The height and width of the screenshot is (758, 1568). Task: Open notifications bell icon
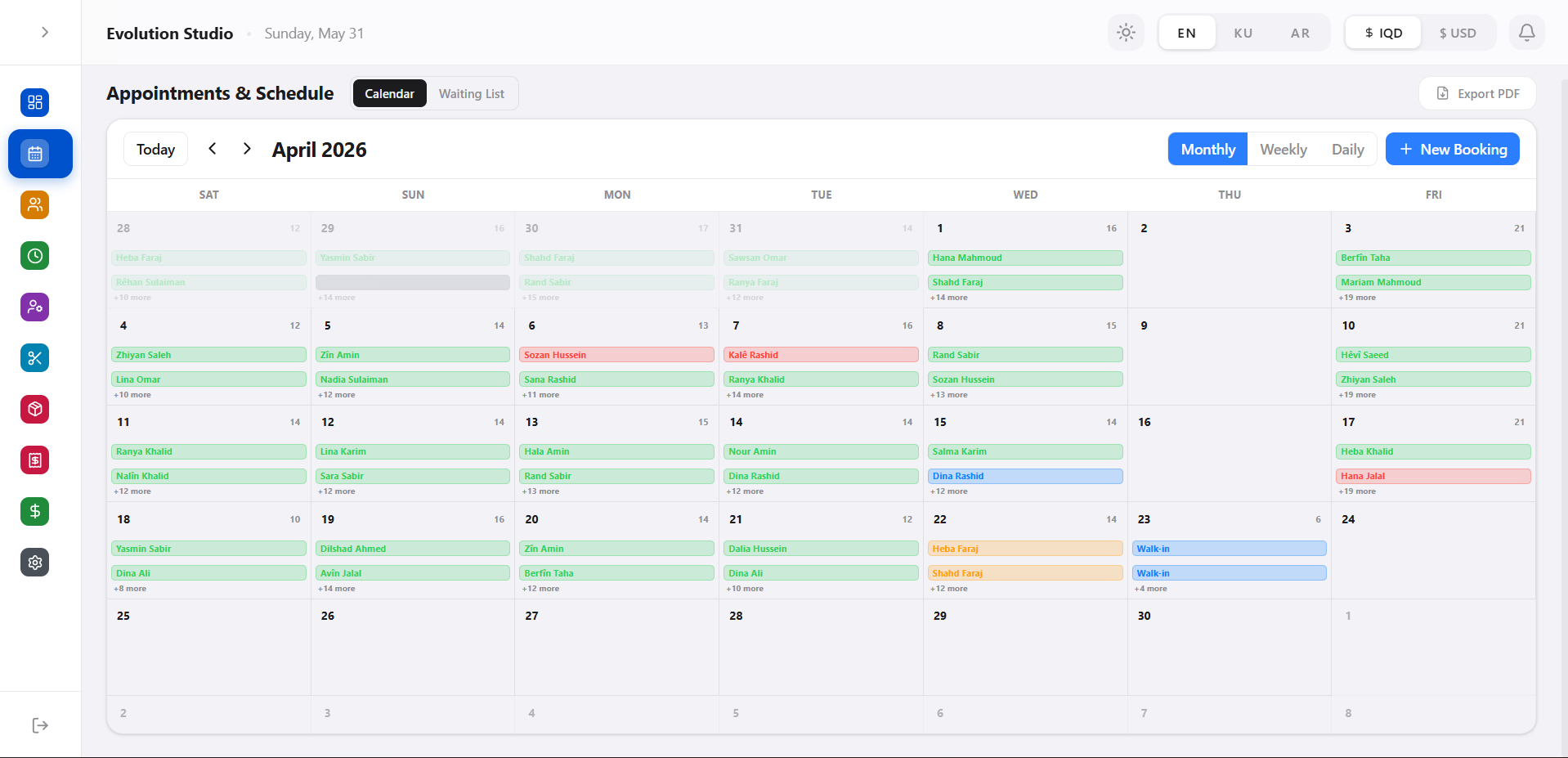tap(1526, 33)
